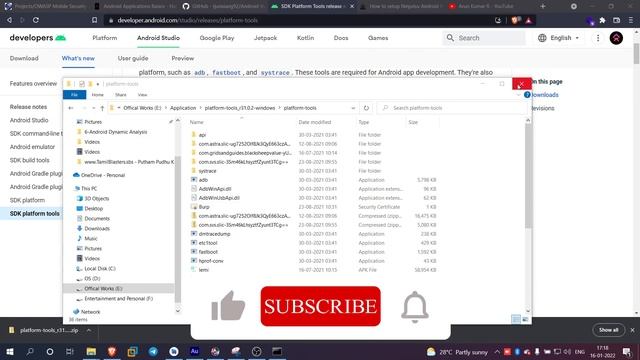The width and height of the screenshot is (640, 360).
Task: Open the Share tab in Explorer ribbon
Action: tap(121, 95)
